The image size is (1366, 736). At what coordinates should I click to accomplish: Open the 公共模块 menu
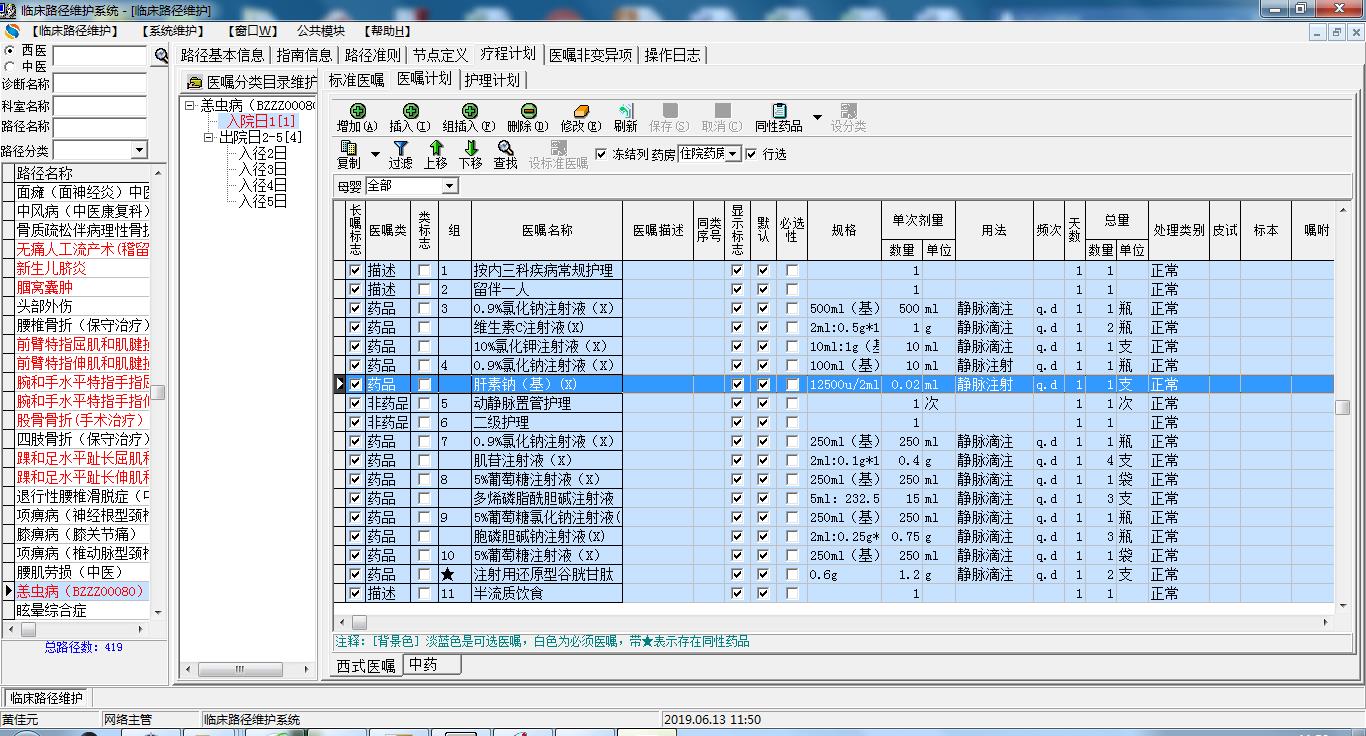(x=320, y=31)
